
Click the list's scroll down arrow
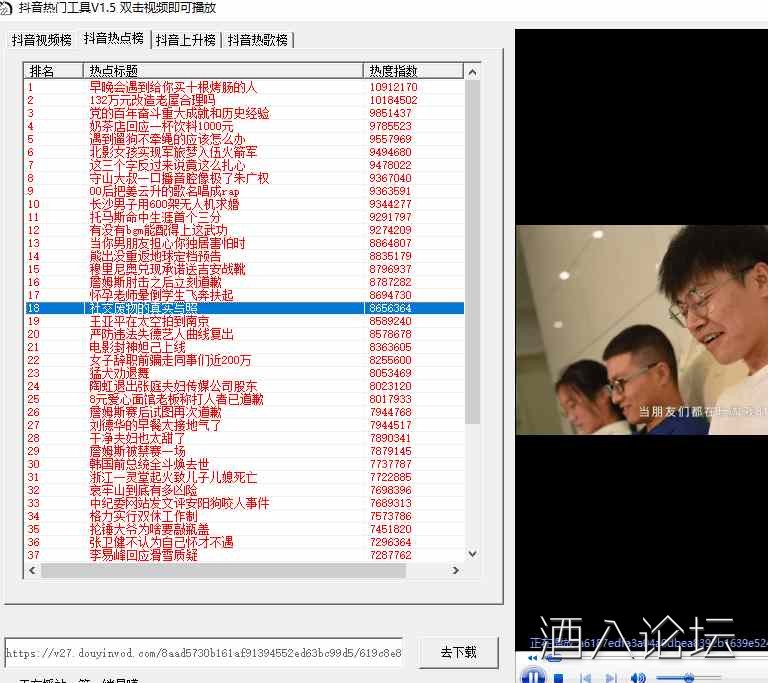point(472,554)
